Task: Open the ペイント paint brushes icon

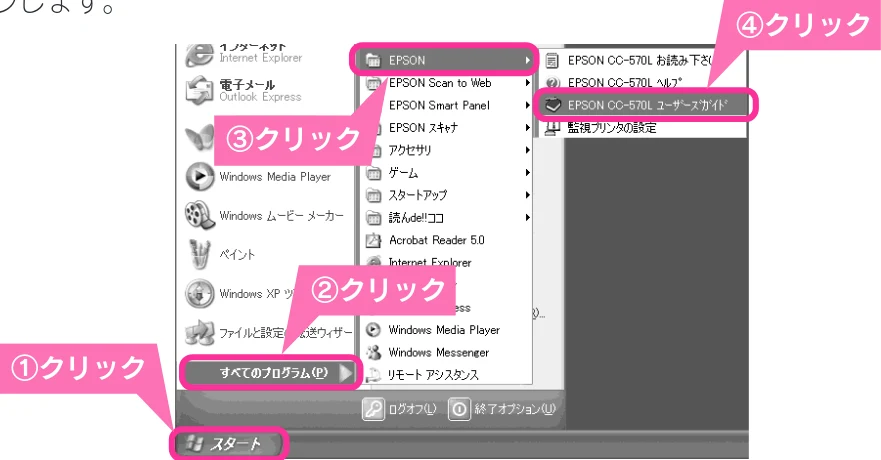Action: [x=199, y=254]
